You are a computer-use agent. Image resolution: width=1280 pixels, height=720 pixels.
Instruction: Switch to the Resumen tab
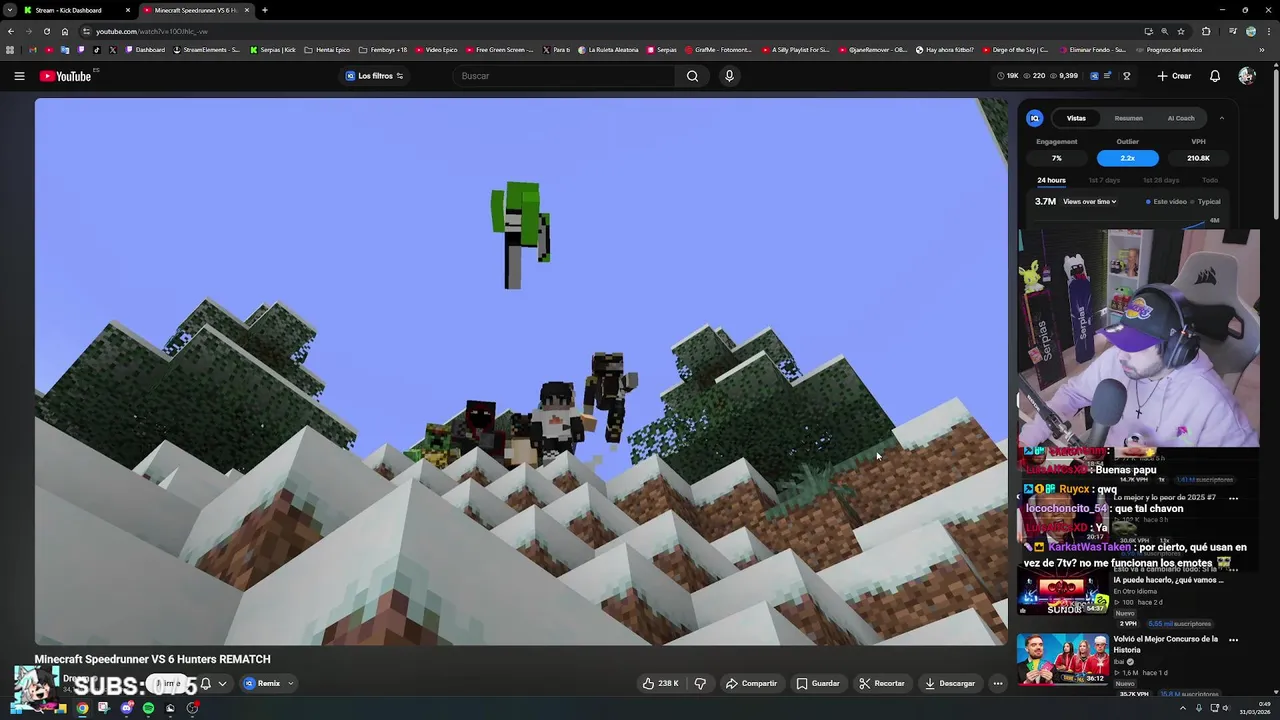1128,118
